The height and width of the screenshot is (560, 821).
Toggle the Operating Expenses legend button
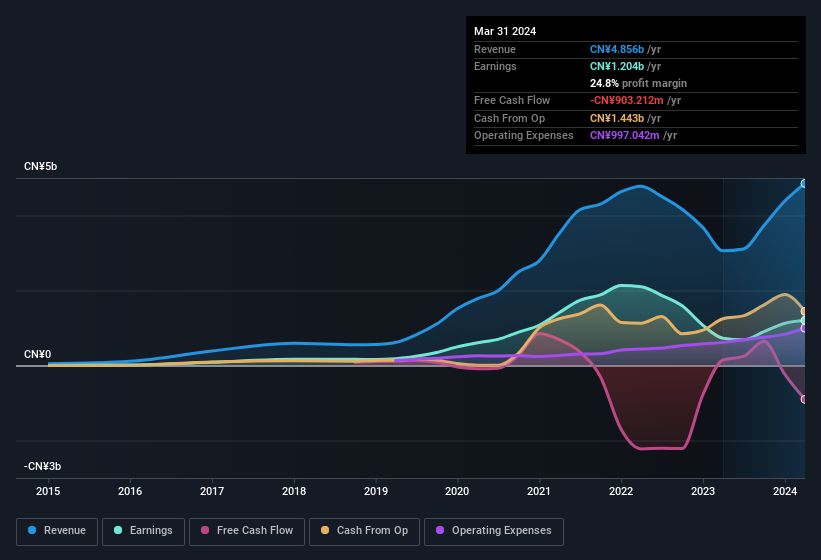click(494, 531)
